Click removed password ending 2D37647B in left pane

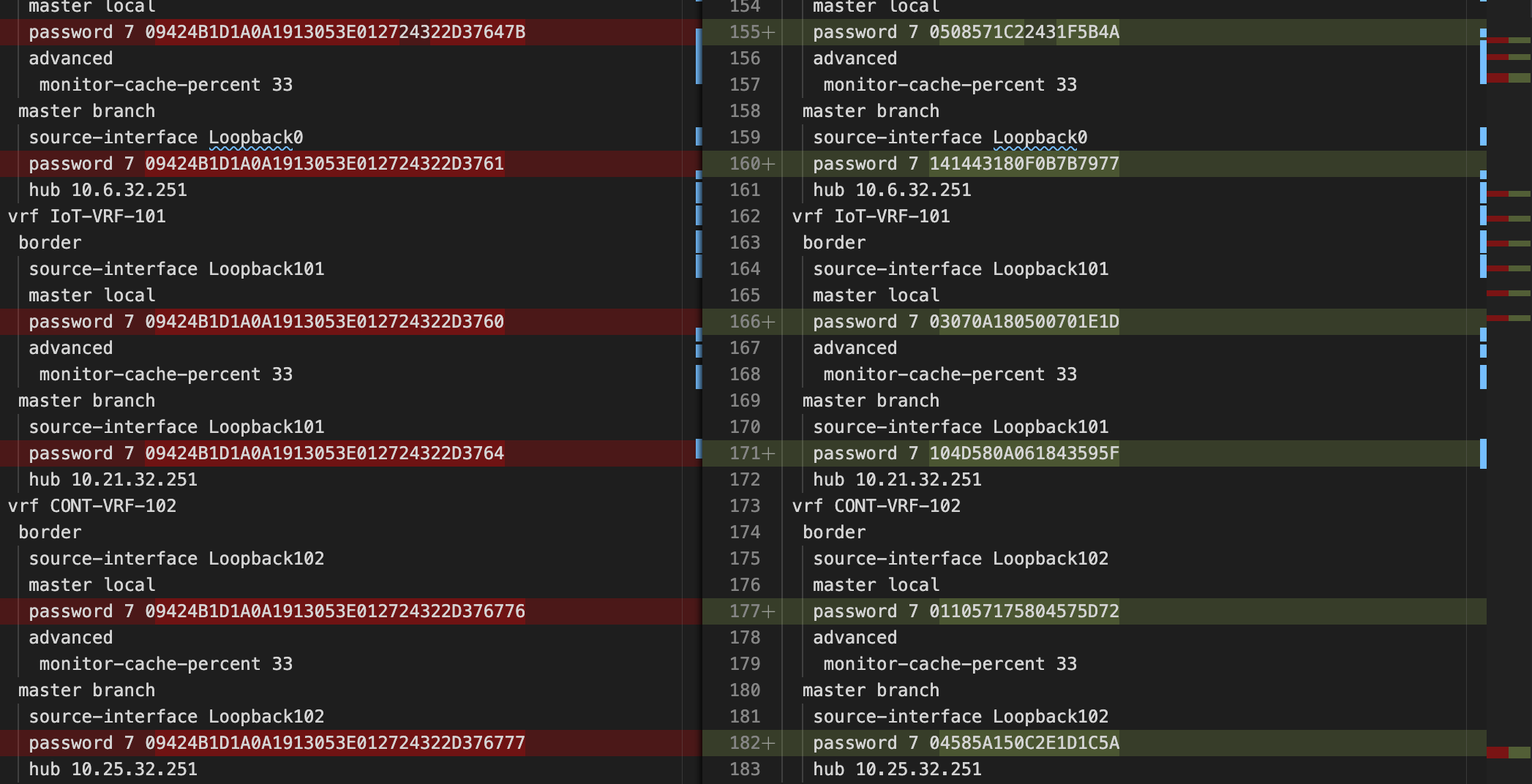[x=335, y=32]
